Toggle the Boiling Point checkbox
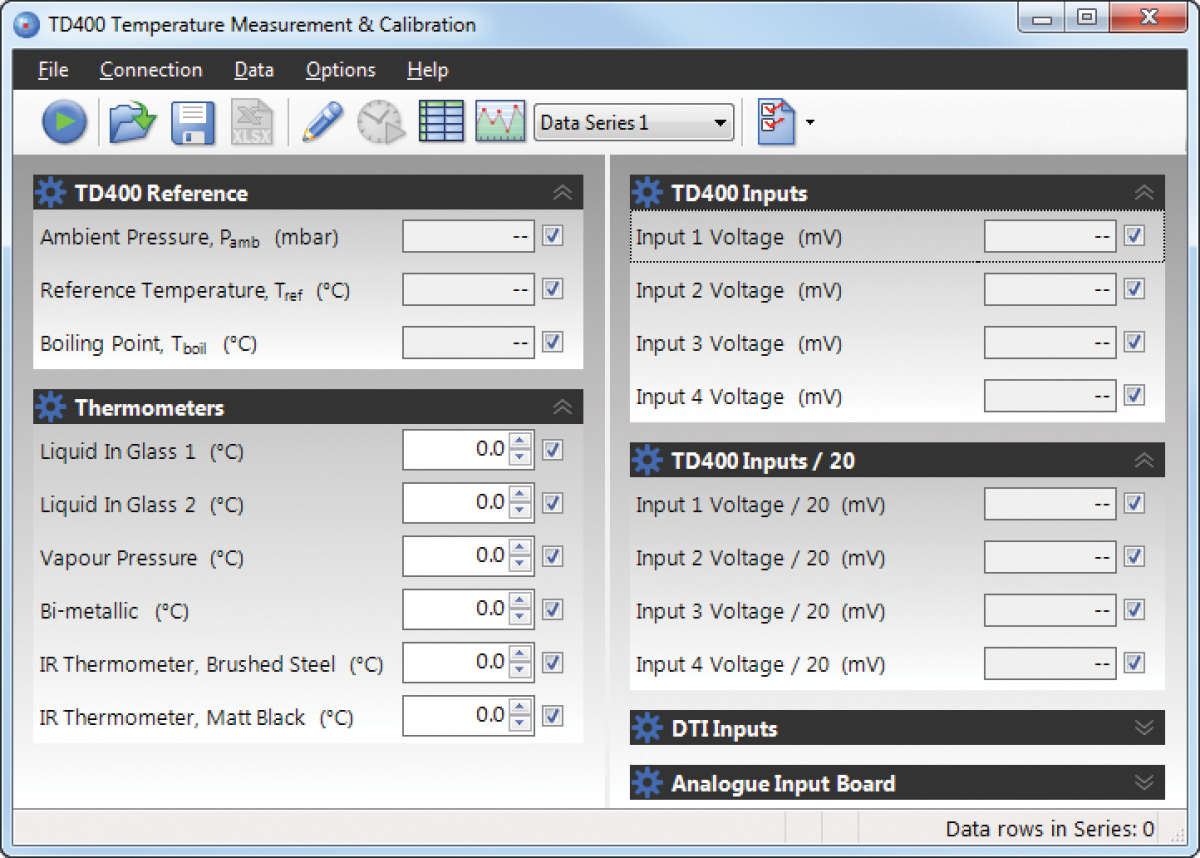Viewport: 1200px width, 858px height. 552,342
